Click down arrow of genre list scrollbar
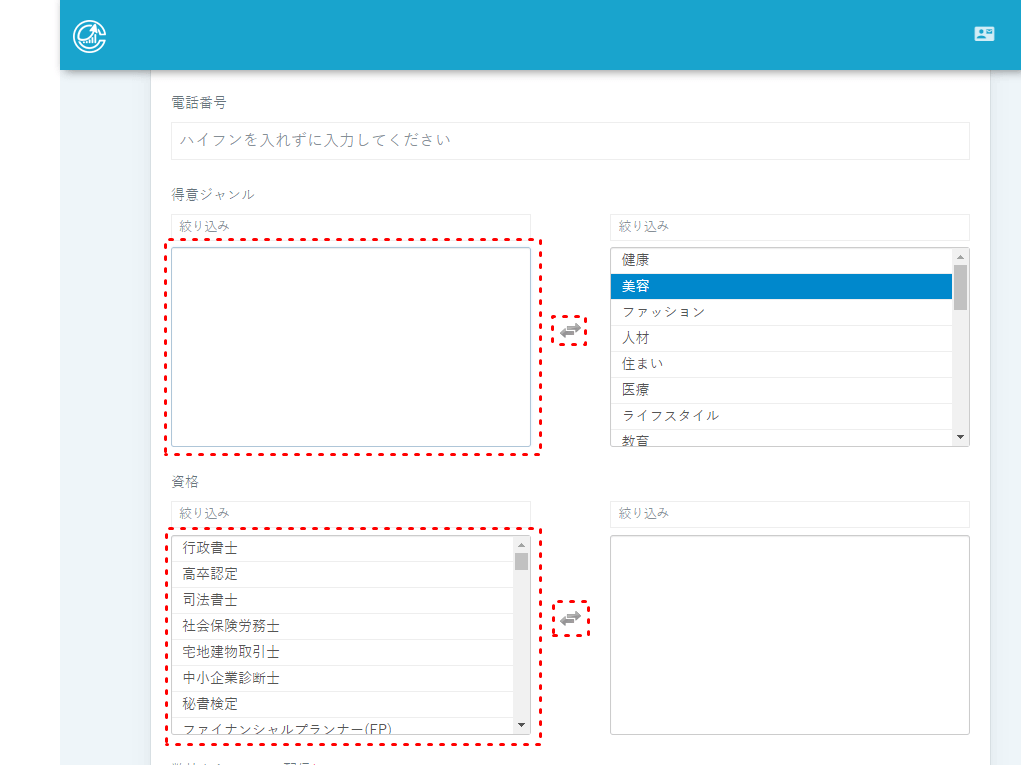Viewport: 1021px width, 765px height. [x=960, y=437]
